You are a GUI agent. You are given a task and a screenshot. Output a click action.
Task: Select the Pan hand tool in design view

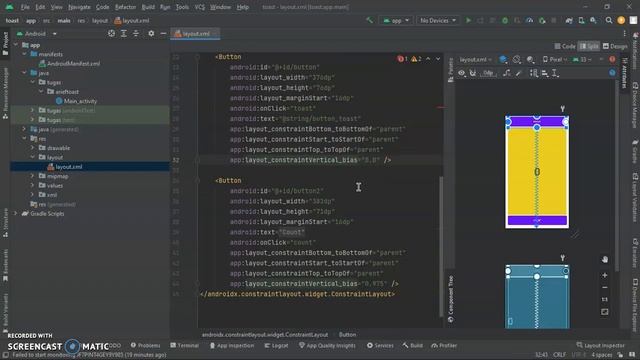[605, 260]
